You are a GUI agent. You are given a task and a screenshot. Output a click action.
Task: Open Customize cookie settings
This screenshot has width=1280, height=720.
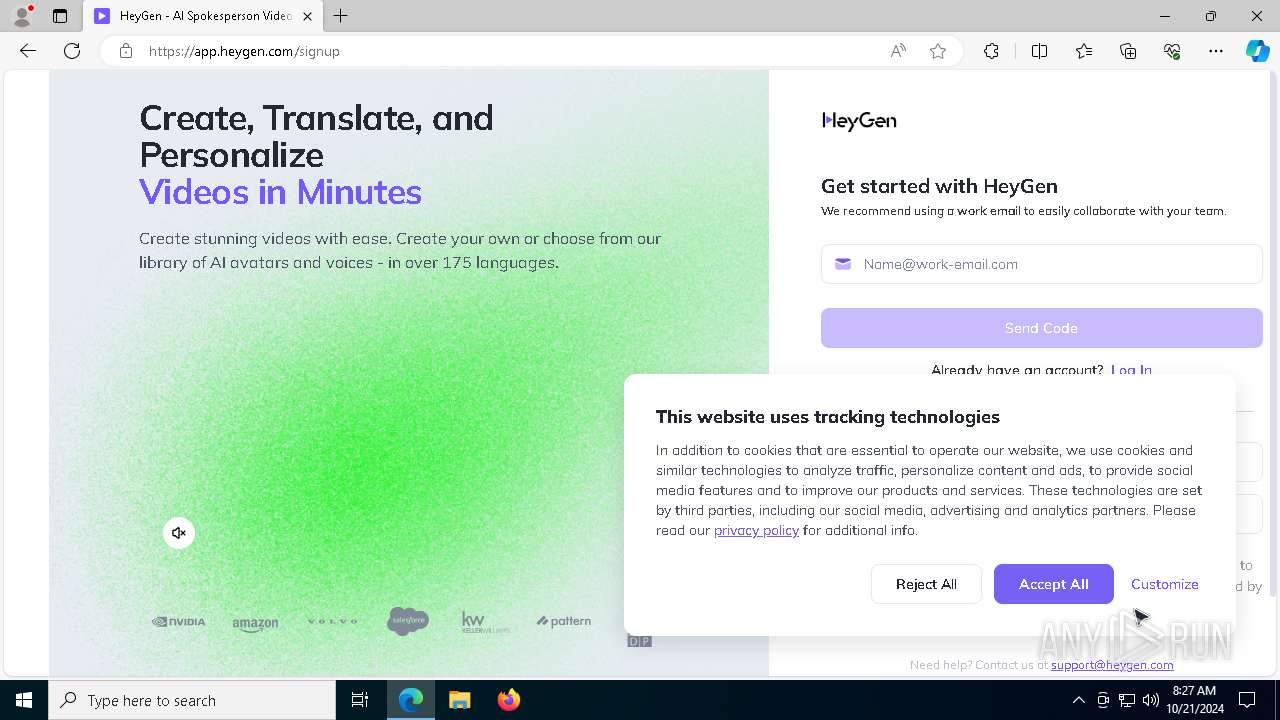pyautogui.click(x=1164, y=584)
